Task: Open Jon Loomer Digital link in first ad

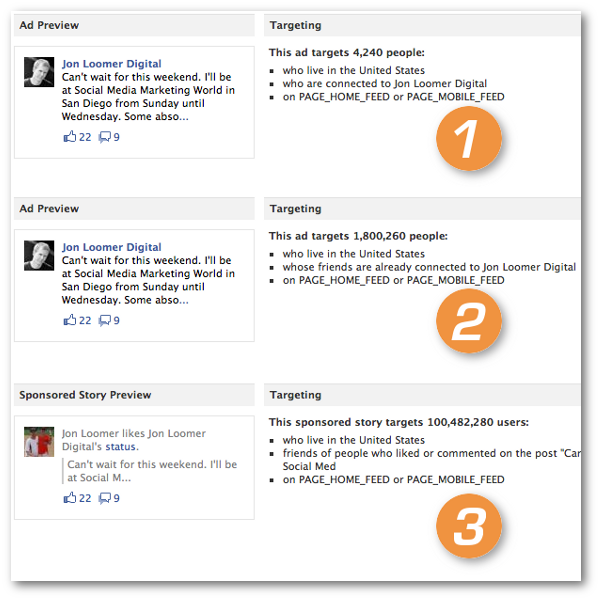Action: 112,64
